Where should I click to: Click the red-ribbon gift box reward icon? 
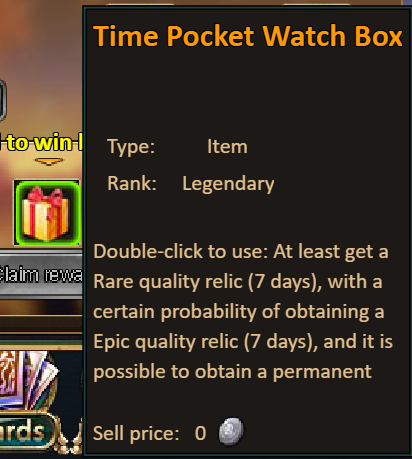(x=47, y=213)
